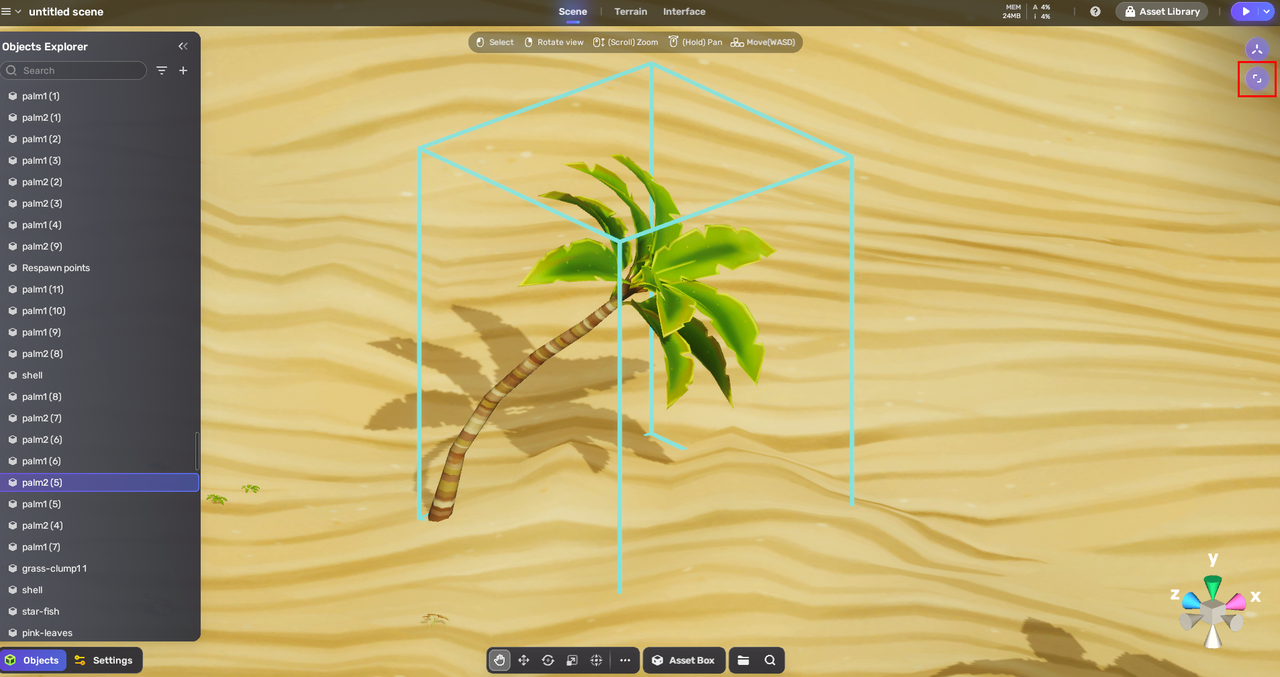Select the crosshair target tool in bottom toolbar
The image size is (1280, 677).
pyautogui.click(x=597, y=660)
